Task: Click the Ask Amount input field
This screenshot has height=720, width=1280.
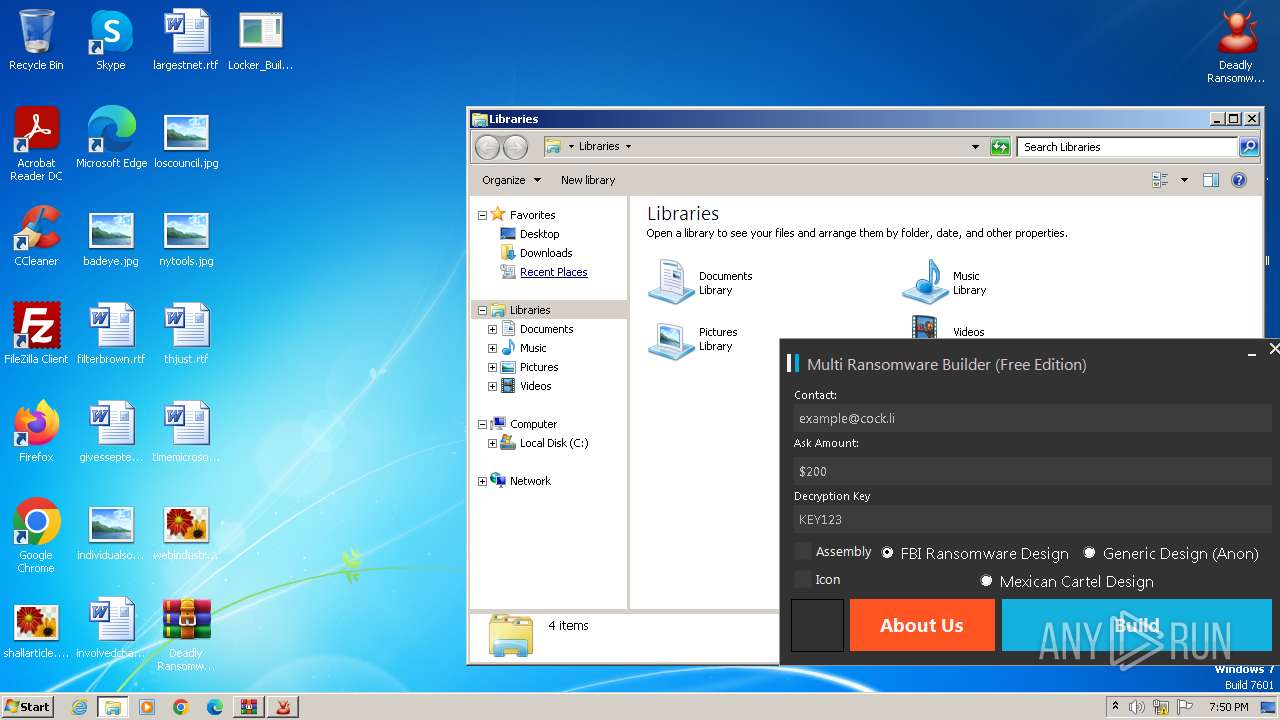Action: (1032, 470)
